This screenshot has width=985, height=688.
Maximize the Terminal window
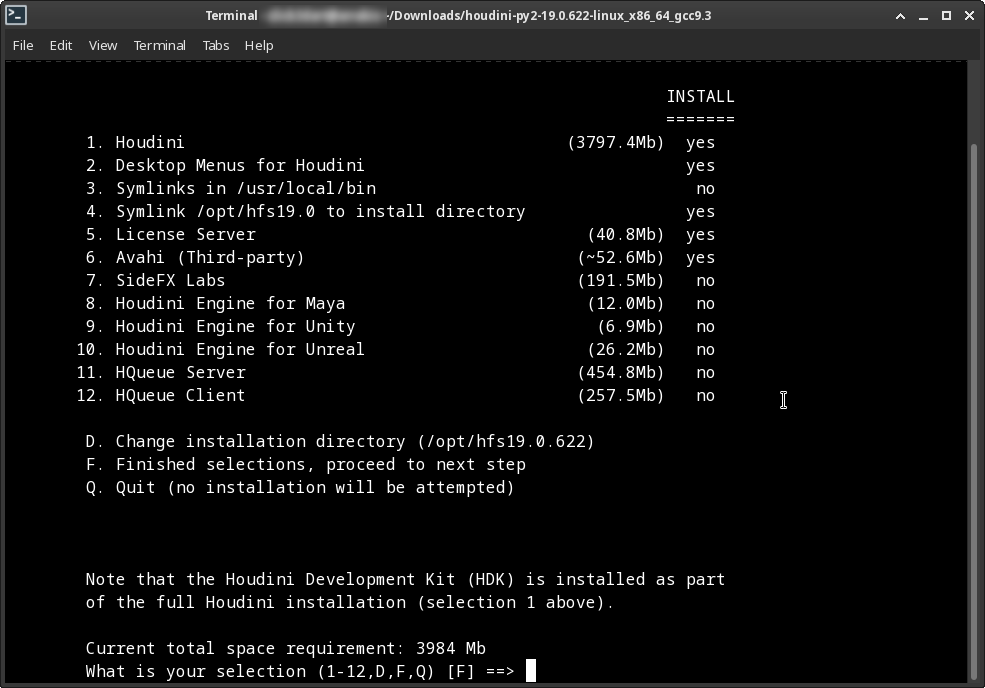[946, 16]
